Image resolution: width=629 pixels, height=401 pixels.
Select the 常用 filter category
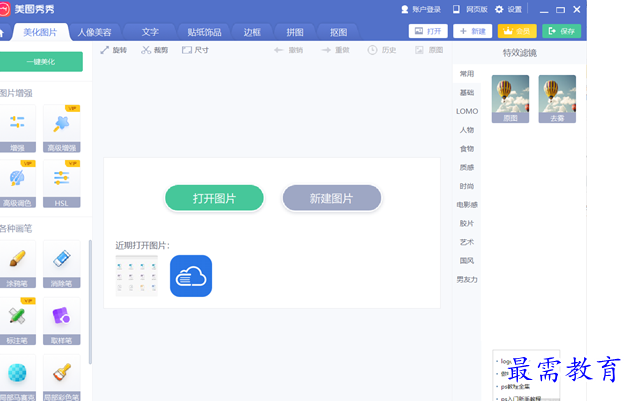point(467,74)
